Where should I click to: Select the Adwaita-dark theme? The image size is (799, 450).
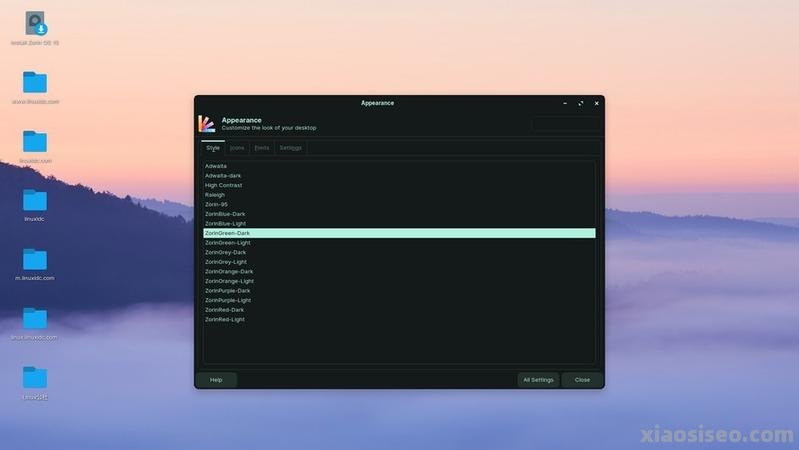point(399,176)
